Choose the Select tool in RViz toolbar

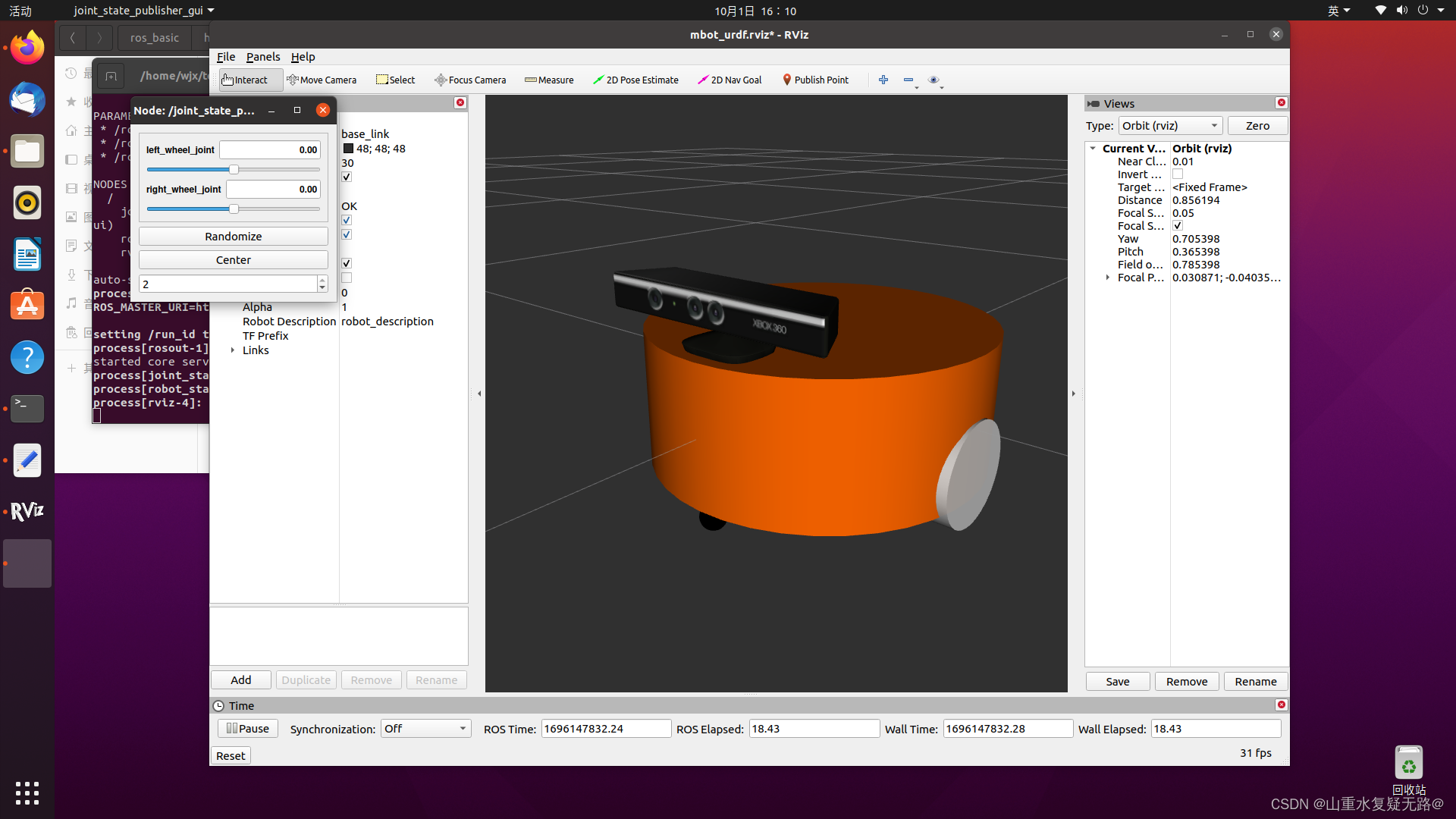tap(396, 80)
